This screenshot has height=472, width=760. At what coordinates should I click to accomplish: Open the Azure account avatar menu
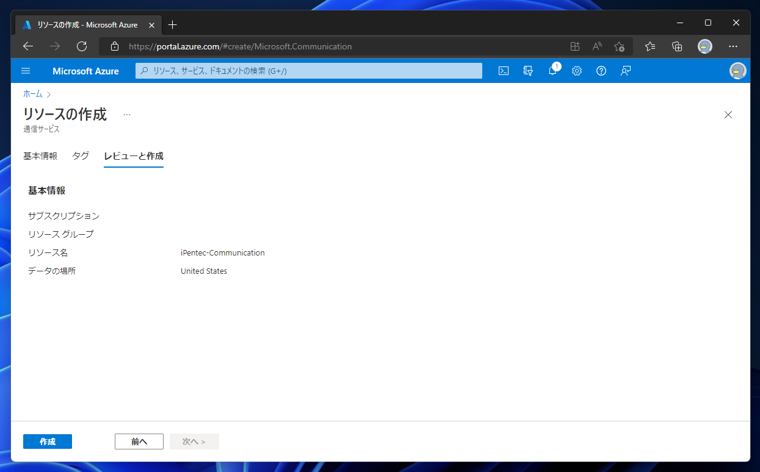pos(737,71)
